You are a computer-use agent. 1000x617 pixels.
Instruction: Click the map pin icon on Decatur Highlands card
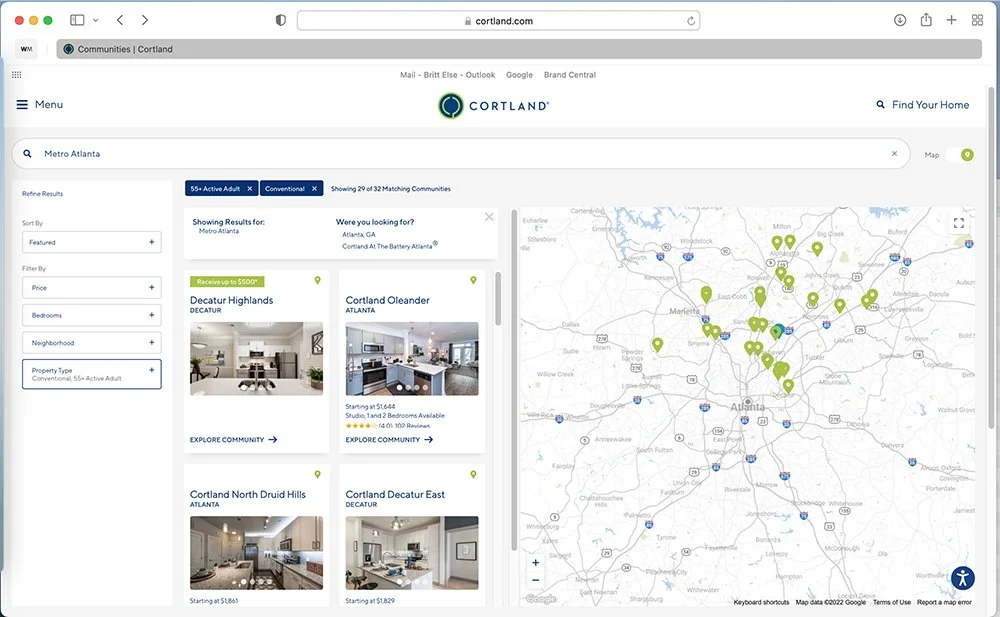(318, 280)
